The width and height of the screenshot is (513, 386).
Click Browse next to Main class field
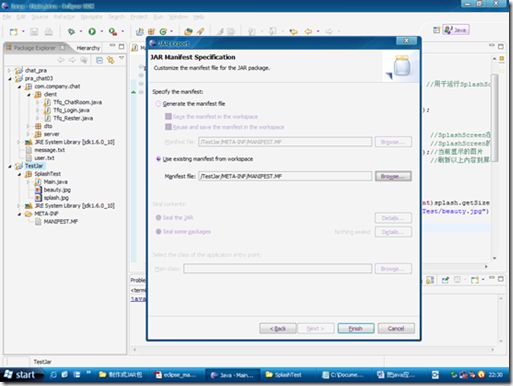pos(393,269)
